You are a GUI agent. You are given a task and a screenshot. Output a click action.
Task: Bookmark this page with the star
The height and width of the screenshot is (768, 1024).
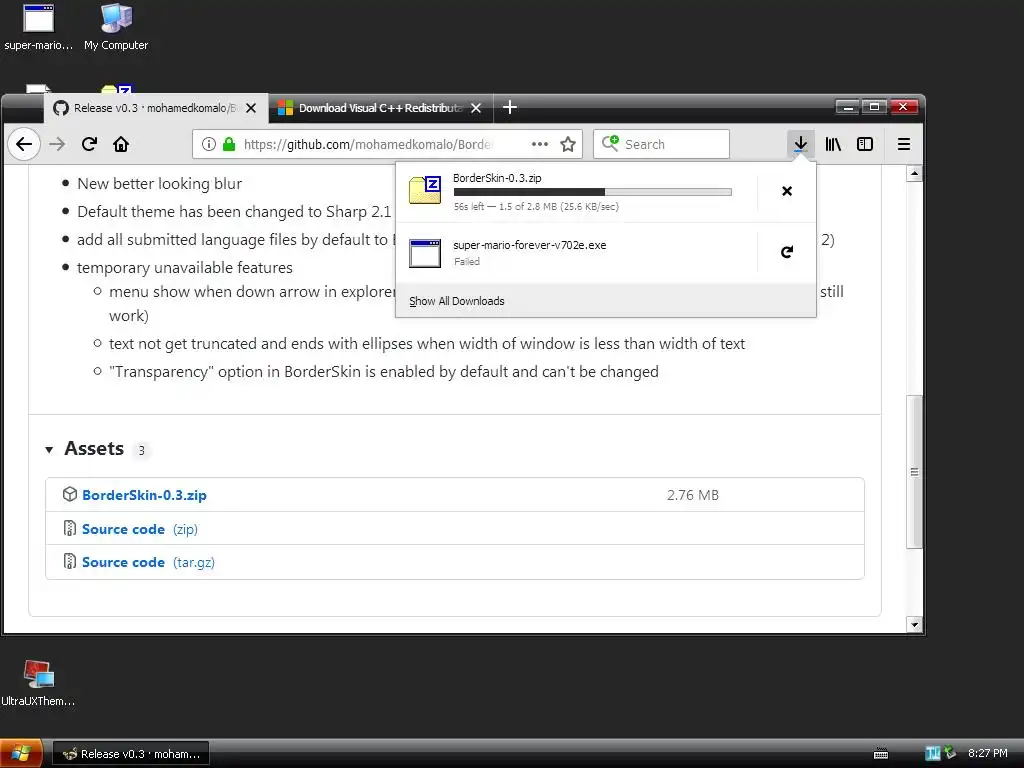pos(568,144)
